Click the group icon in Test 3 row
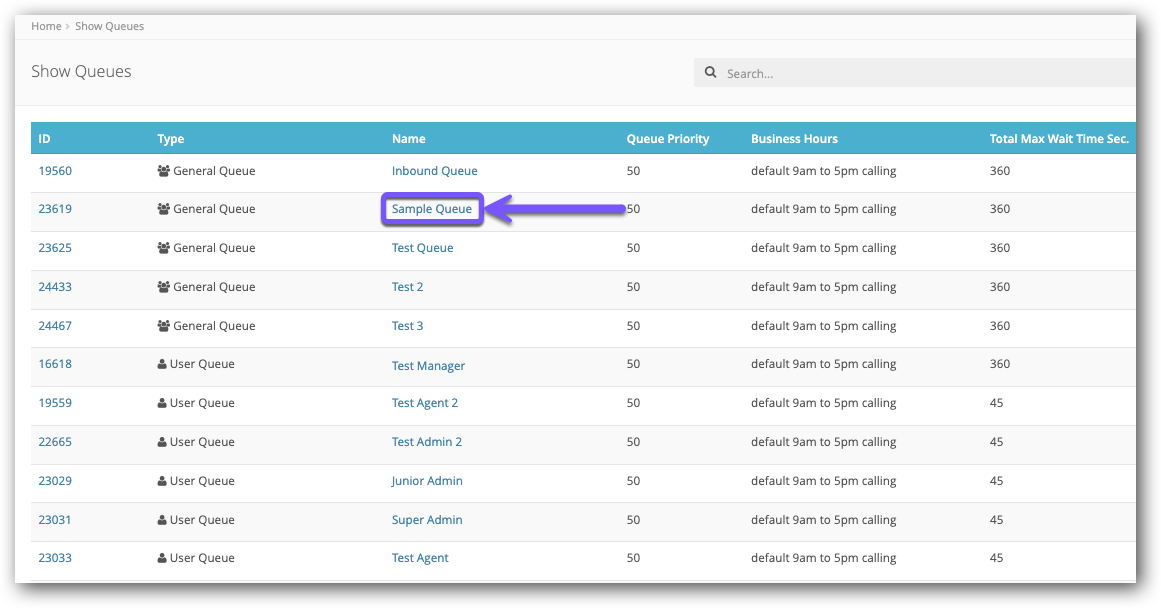This screenshot has height=608, width=1161. pos(164,326)
